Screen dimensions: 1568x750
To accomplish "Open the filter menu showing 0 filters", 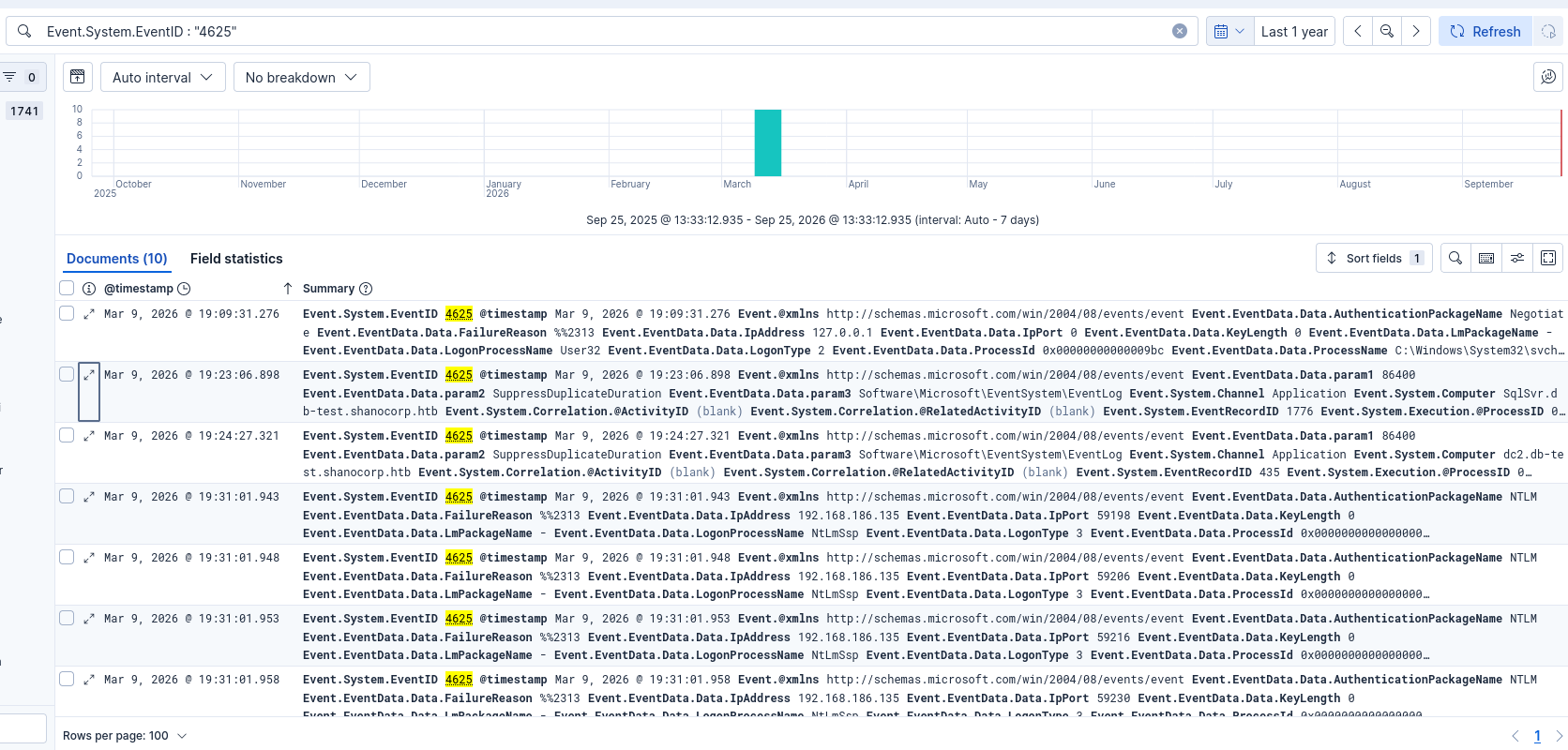I will 21,77.
